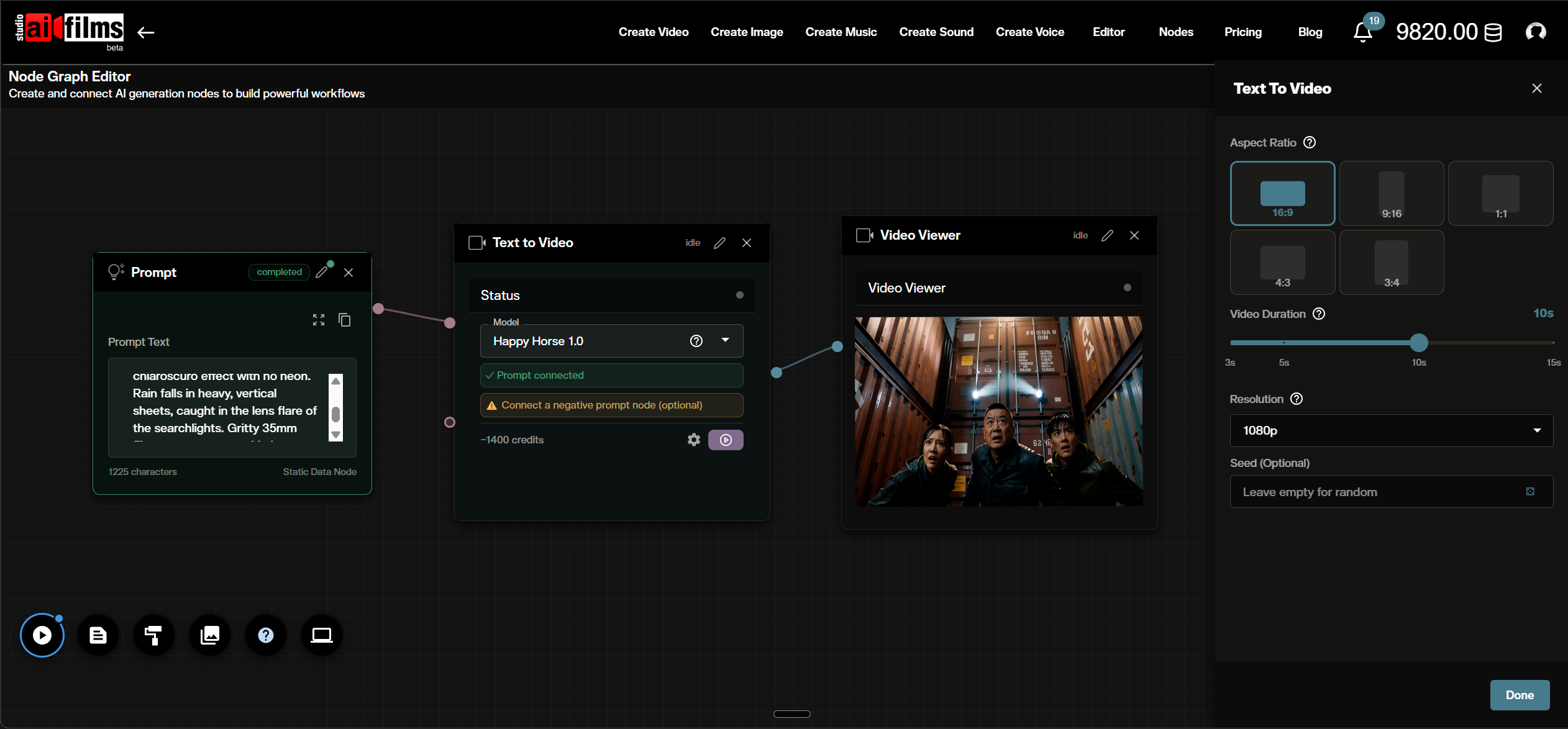Viewport: 1568px width, 729px height.
Task: Open the Happy Horse 1.0 model dropdown
Action: 724,341
